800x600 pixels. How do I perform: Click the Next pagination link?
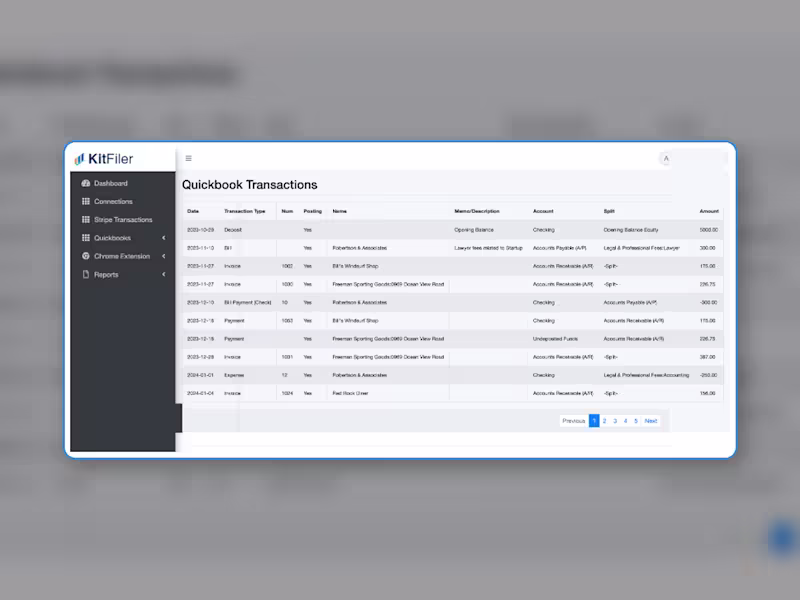click(x=651, y=421)
